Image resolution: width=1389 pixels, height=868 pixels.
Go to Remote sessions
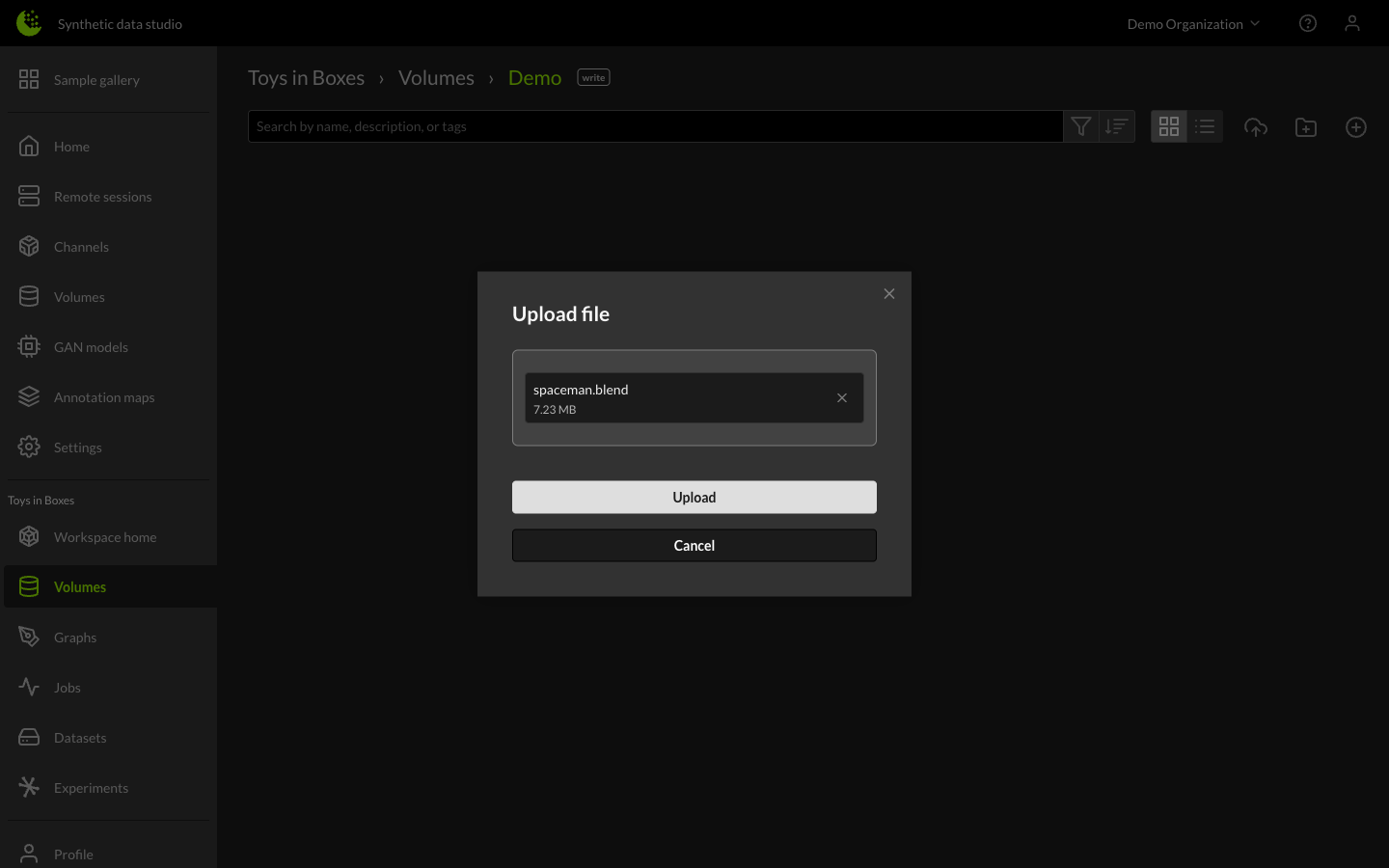(102, 196)
